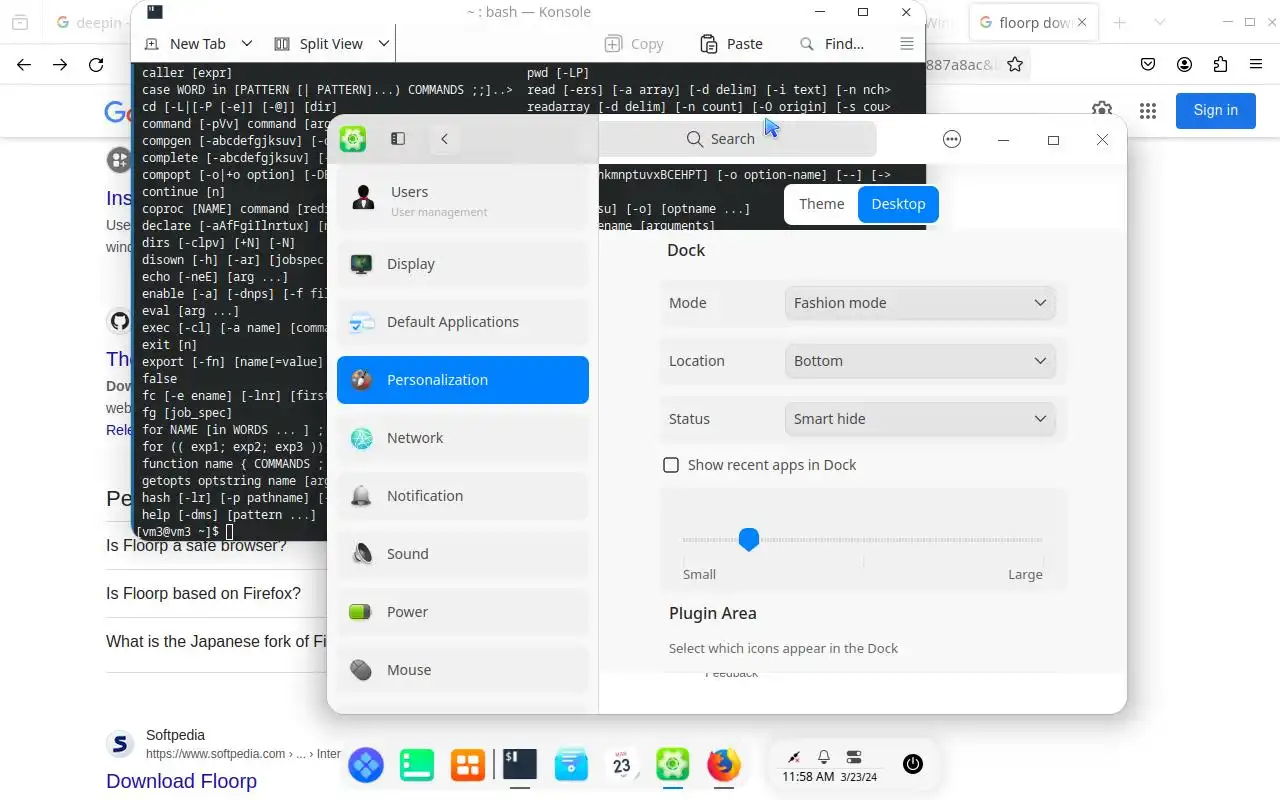Open Firefox hamburger application menu
The image size is (1280, 800).
click(1256, 65)
